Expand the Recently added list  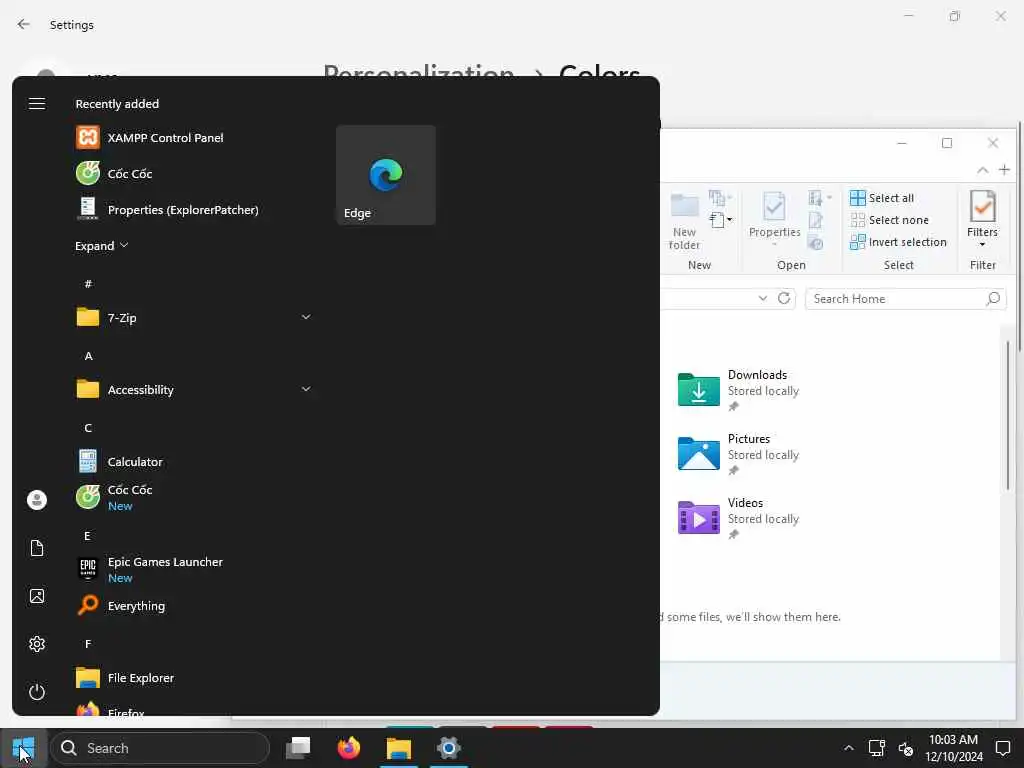click(101, 246)
